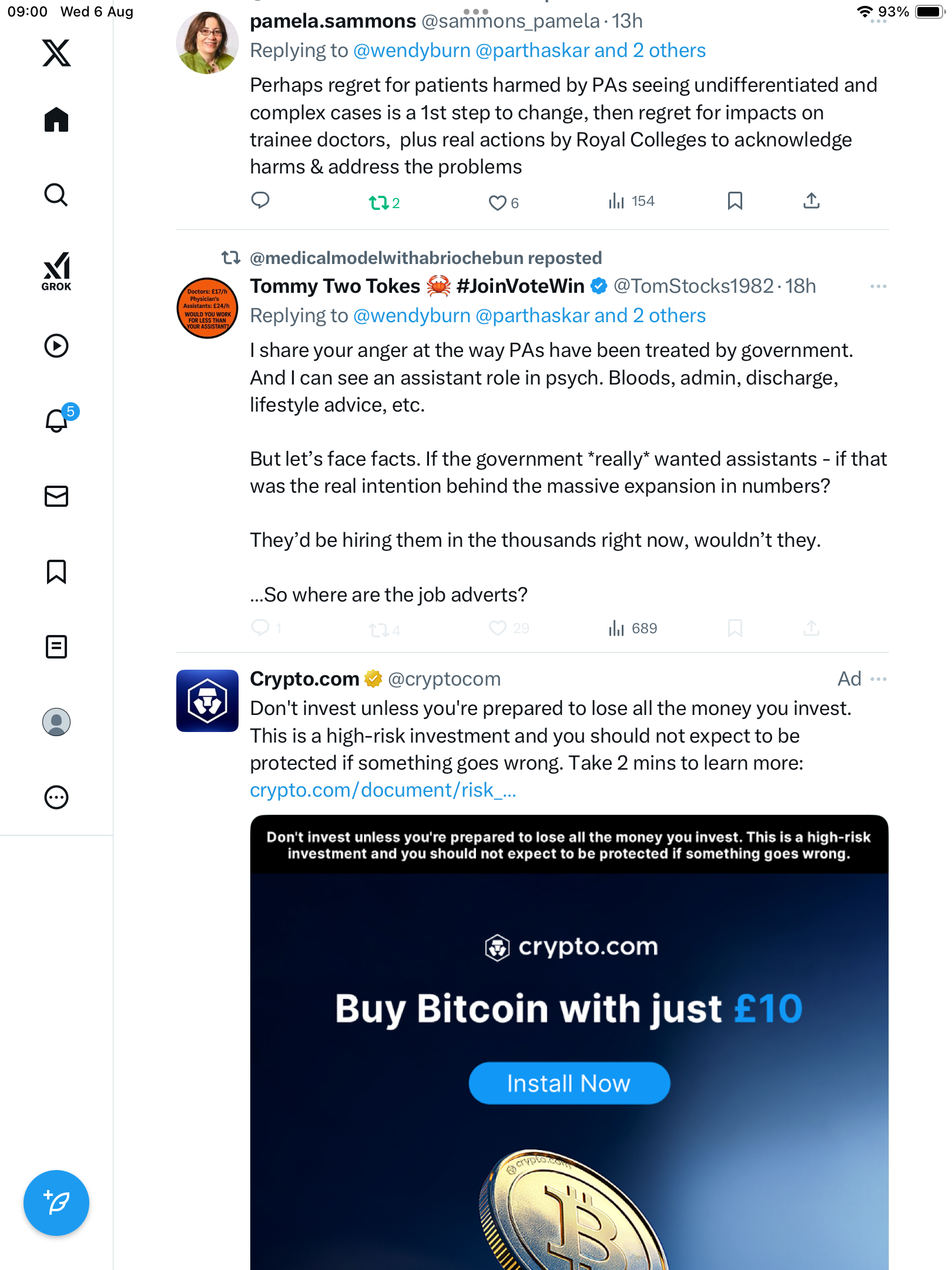This screenshot has height=1270, width=952.
Task: Share pamela.sammons' reply
Action: [x=811, y=201]
